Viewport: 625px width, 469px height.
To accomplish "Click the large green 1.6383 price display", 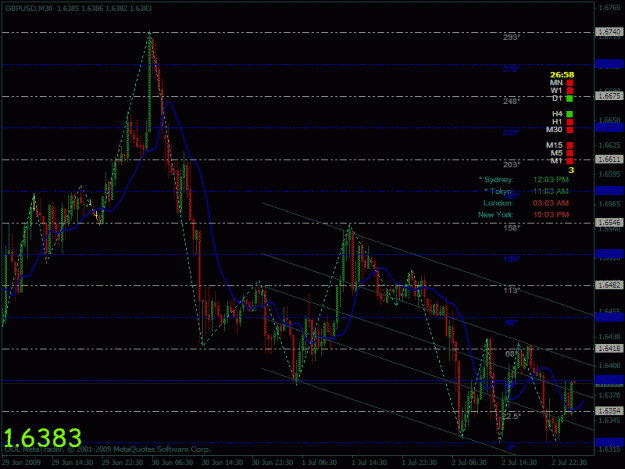I will [x=43, y=437].
